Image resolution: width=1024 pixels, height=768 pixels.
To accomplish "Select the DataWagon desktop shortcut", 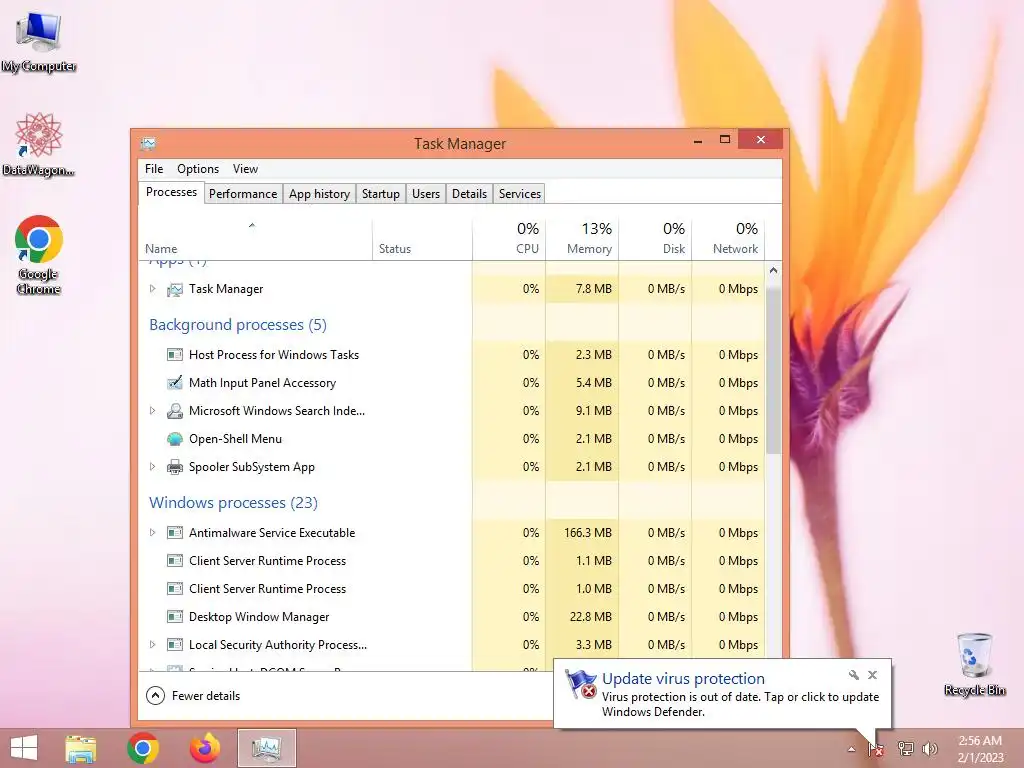I will pyautogui.click(x=39, y=144).
